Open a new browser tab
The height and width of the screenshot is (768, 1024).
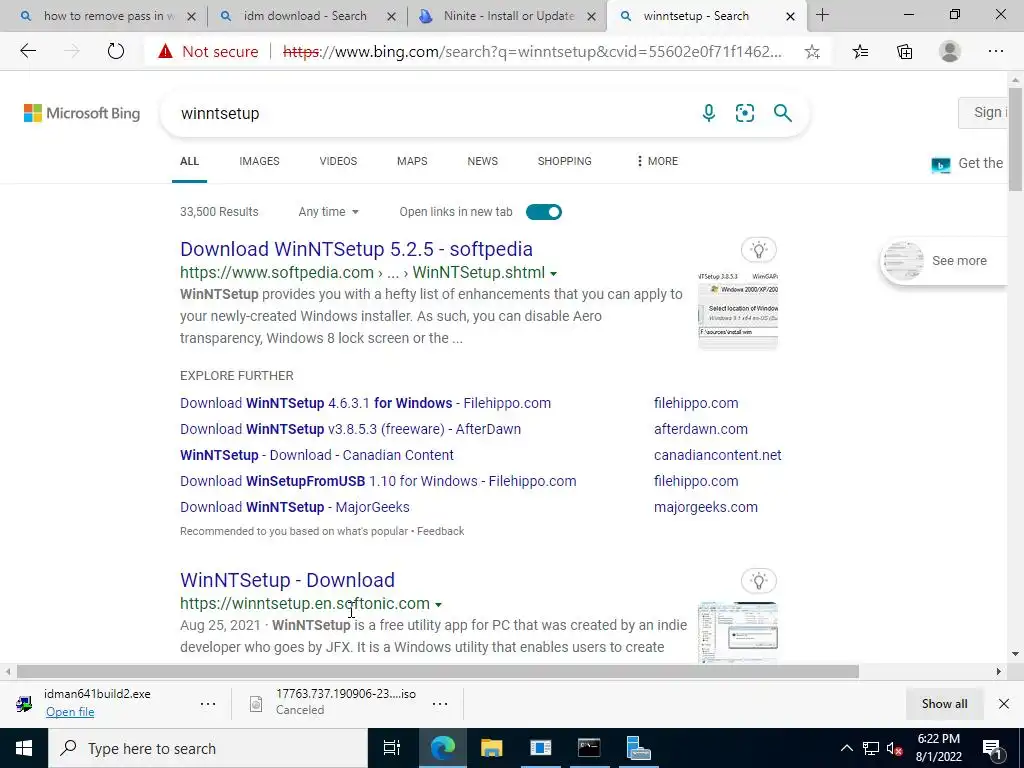[x=822, y=15]
